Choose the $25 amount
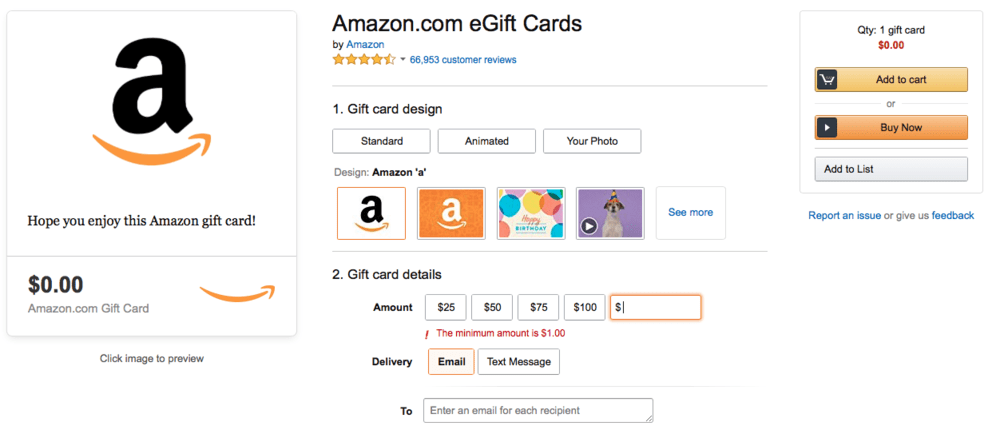 click(446, 307)
